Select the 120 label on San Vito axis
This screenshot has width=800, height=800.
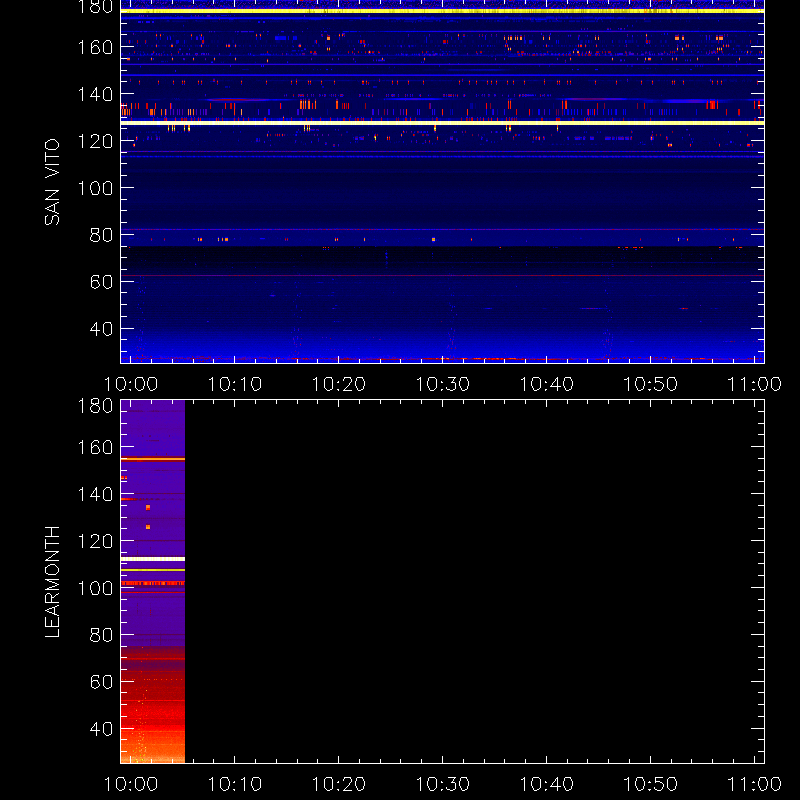tap(95, 141)
